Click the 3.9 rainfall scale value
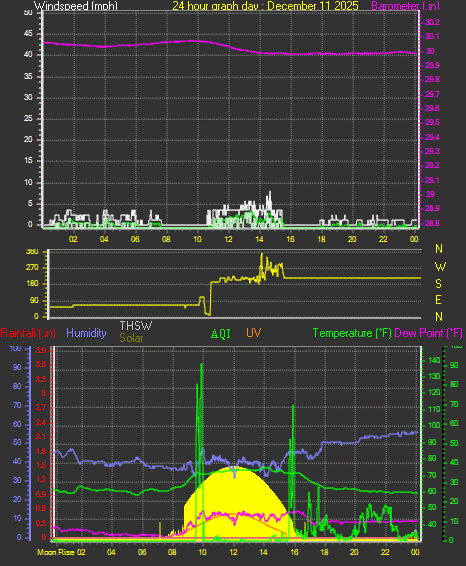 coord(41,350)
